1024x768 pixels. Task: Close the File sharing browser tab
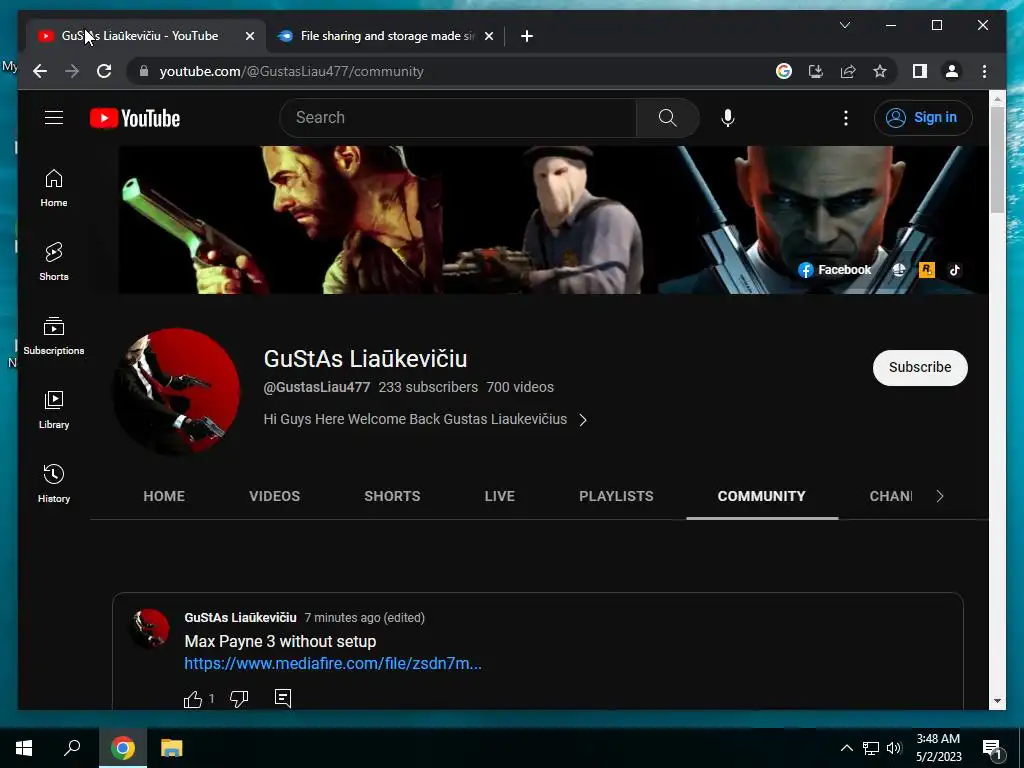click(x=488, y=36)
